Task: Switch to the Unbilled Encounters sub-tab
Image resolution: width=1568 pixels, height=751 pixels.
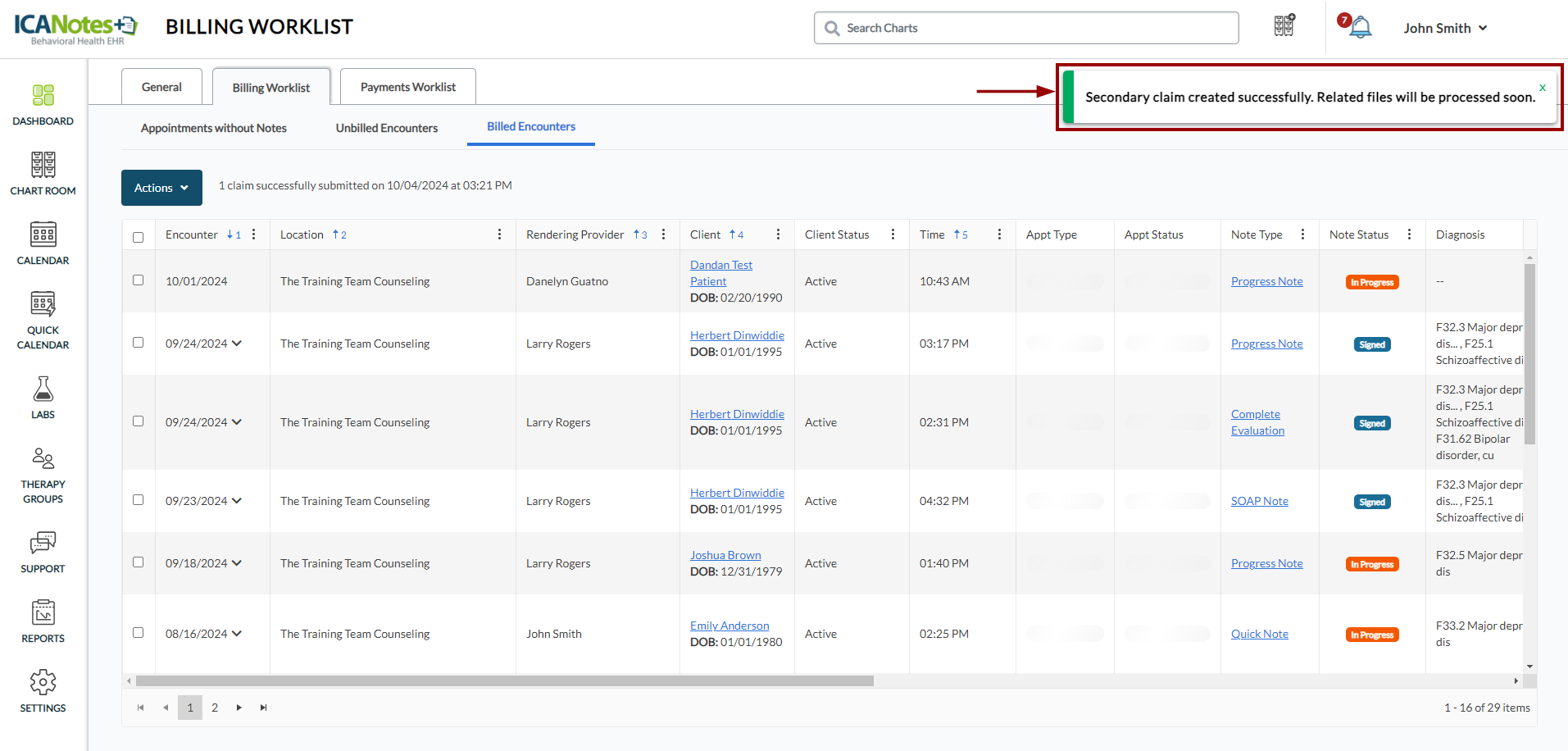Action: (386, 128)
